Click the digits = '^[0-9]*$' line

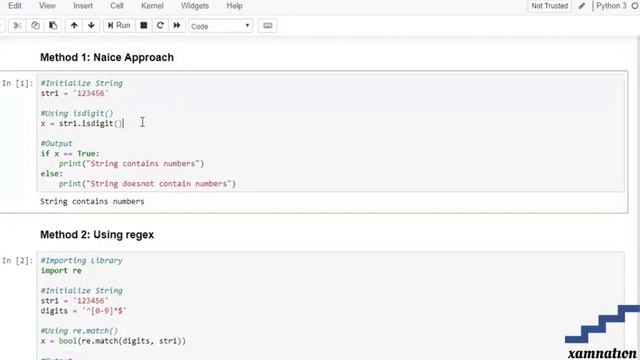pyautogui.click(x=84, y=311)
